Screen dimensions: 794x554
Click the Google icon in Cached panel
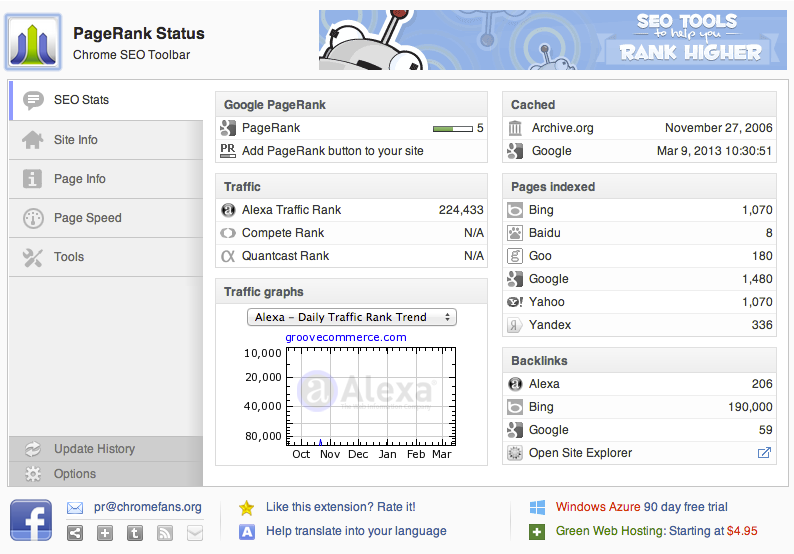point(515,151)
